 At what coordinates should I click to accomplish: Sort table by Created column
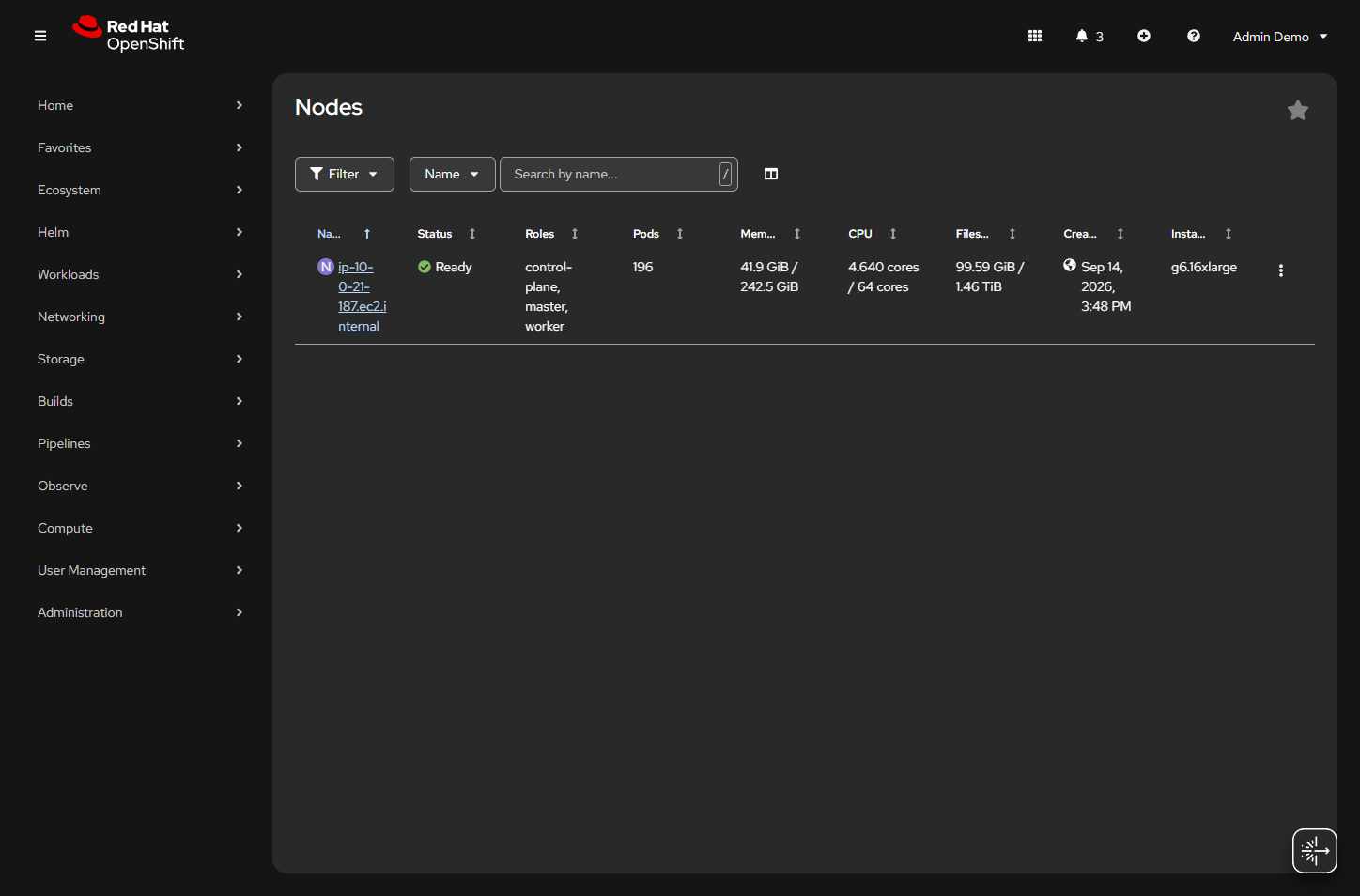coord(1094,234)
